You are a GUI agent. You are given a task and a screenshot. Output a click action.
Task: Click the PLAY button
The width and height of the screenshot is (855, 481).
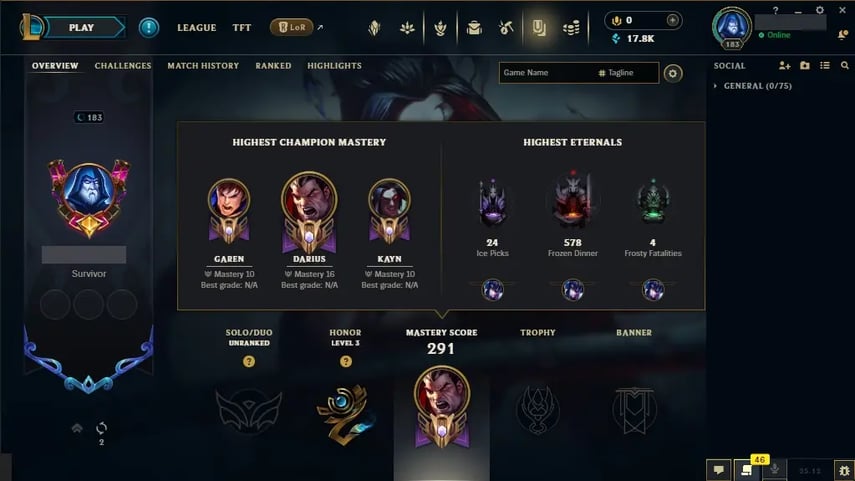[x=83, y=27]
